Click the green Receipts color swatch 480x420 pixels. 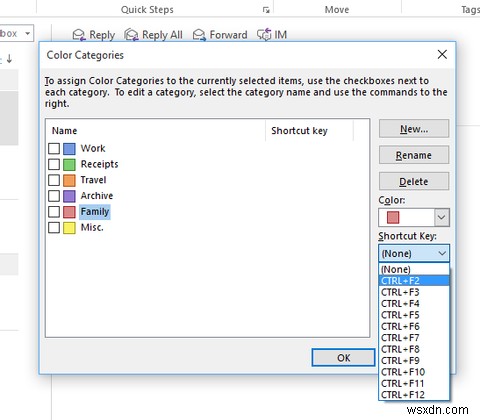pyautogui.click(x=69, y=164)
